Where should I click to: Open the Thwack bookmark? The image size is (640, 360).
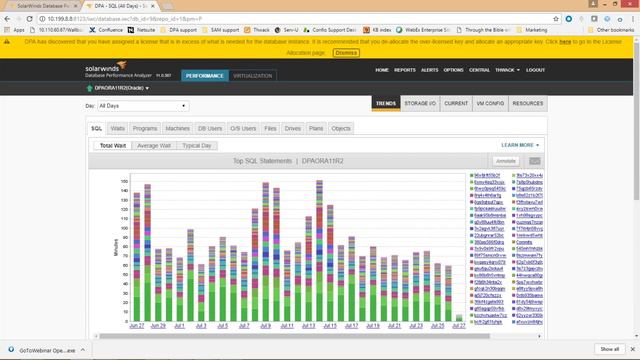[x=257, y=30]
